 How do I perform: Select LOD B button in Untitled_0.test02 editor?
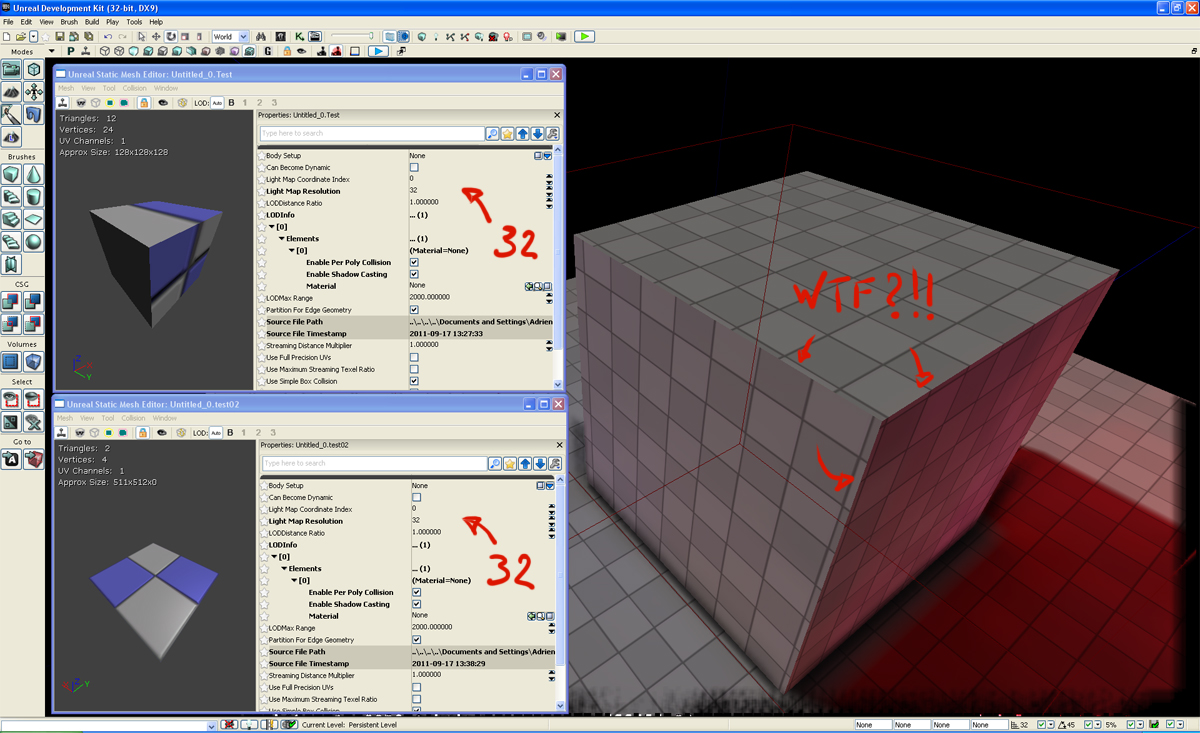tap(231, 432)
